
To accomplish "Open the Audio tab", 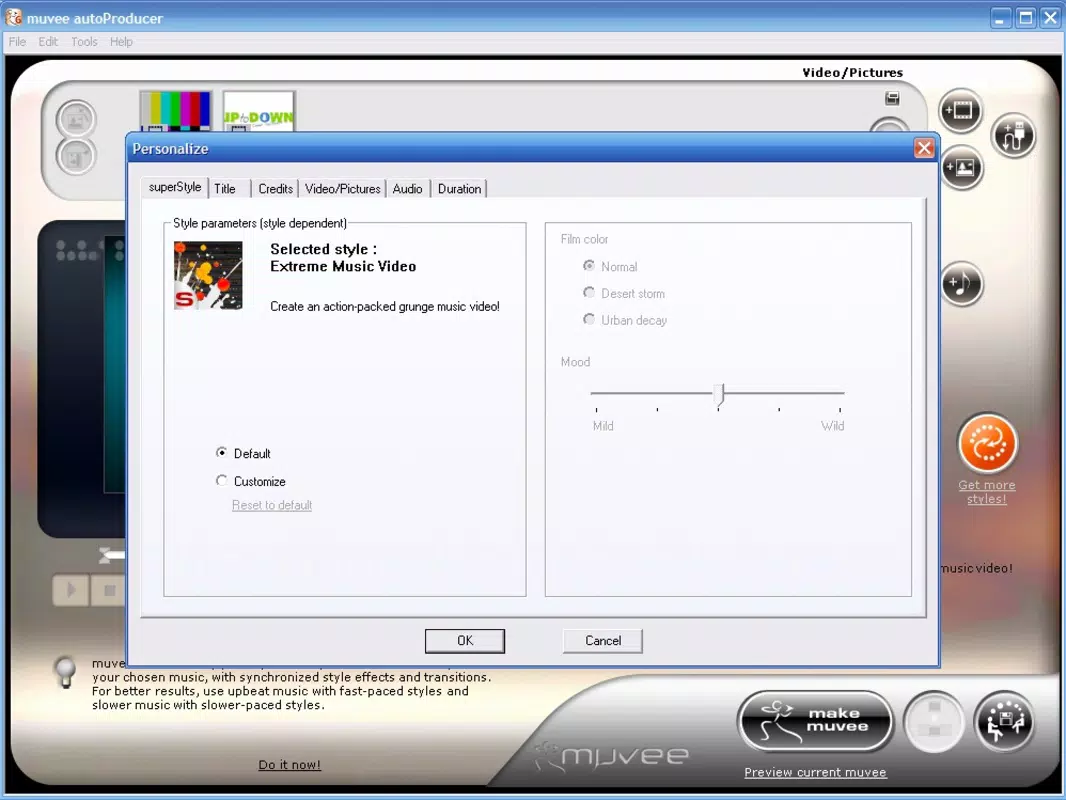I will pyautogui.click(x=407, y=189).
